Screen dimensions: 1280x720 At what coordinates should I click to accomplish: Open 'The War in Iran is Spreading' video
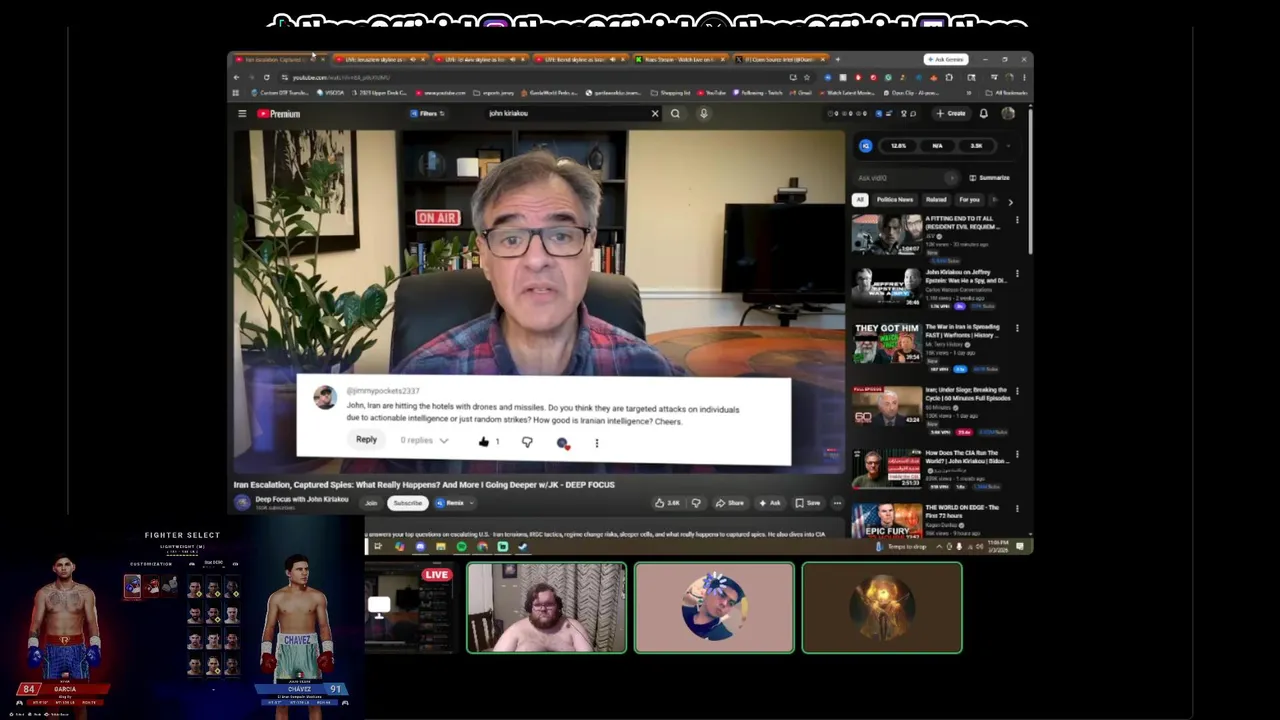[x=887, y=343]
